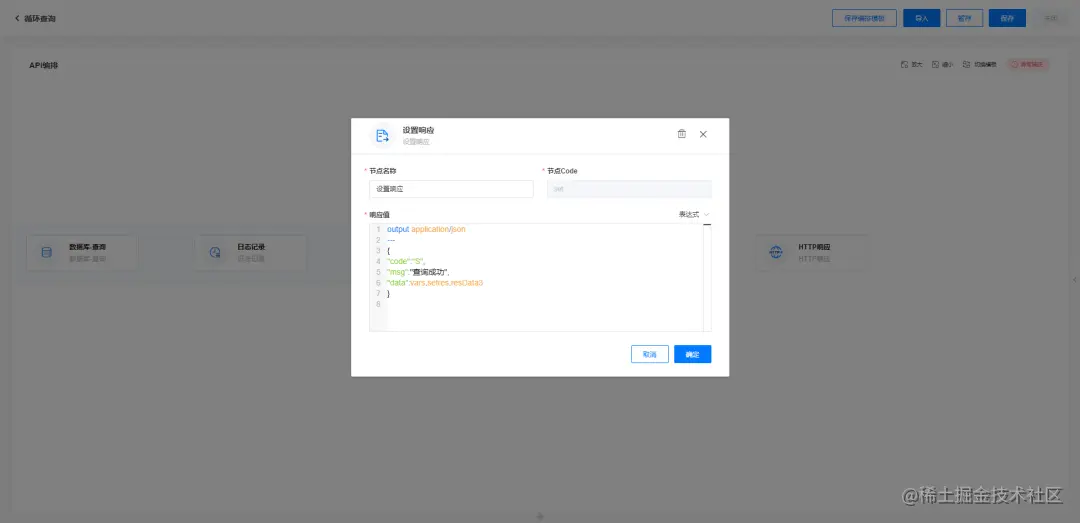Click empty line 8 in the editor
The image size is (1080, 523).
pyautogui.click(x=544, y=304)
